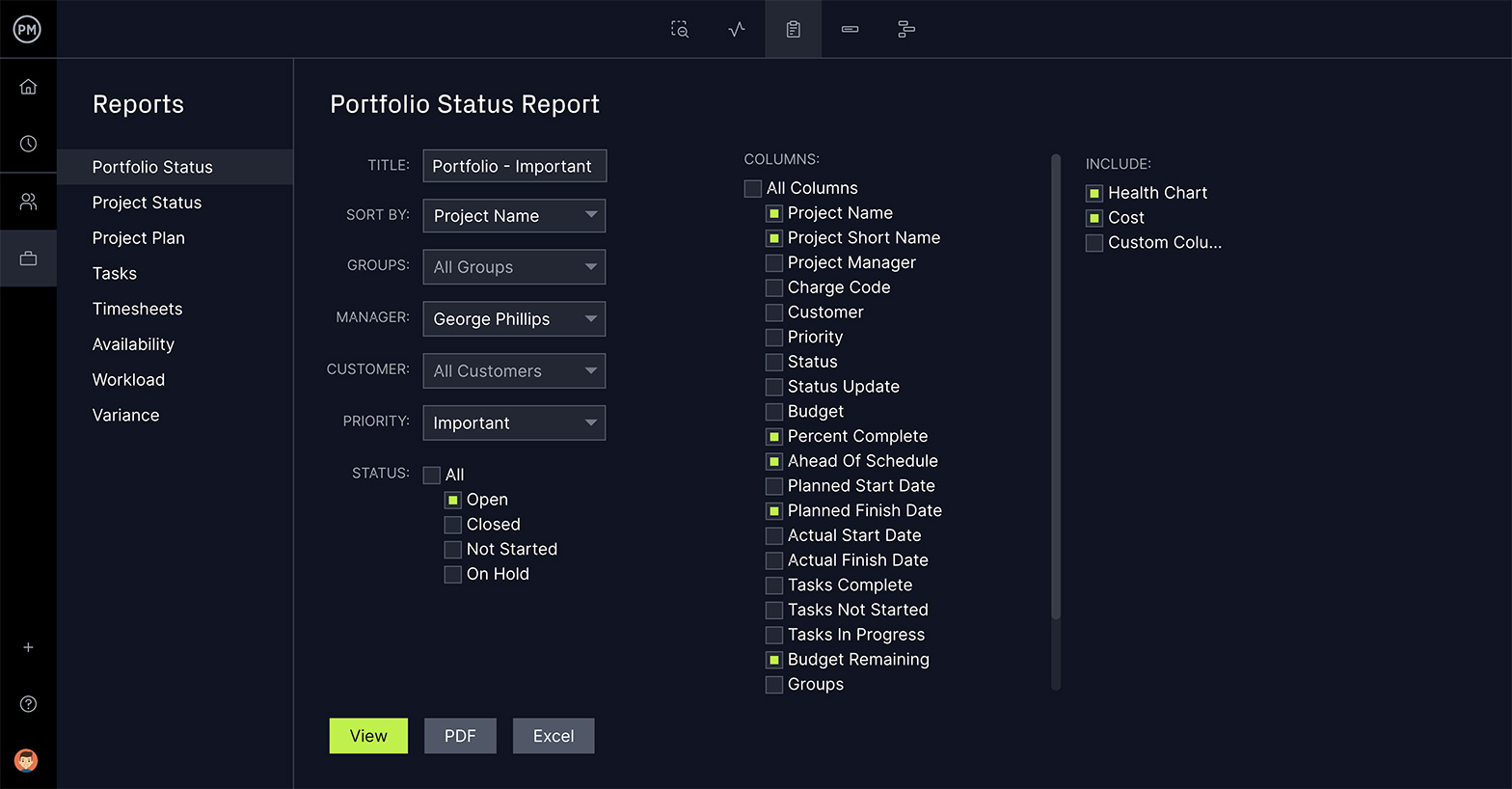The height and width of the screenshot is (789, 1512).
Task: Expand the Sort By dropdown
Action: point(514,216)
